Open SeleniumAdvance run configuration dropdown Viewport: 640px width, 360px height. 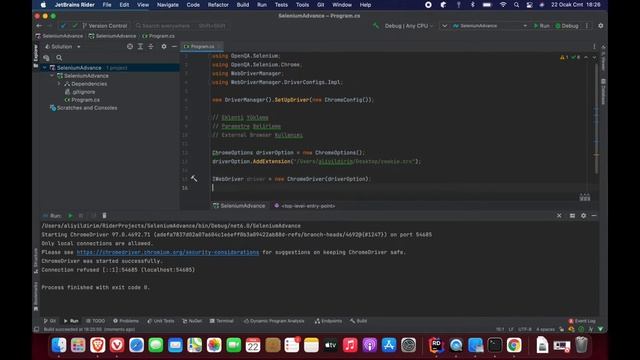click(x=490, y=26)
